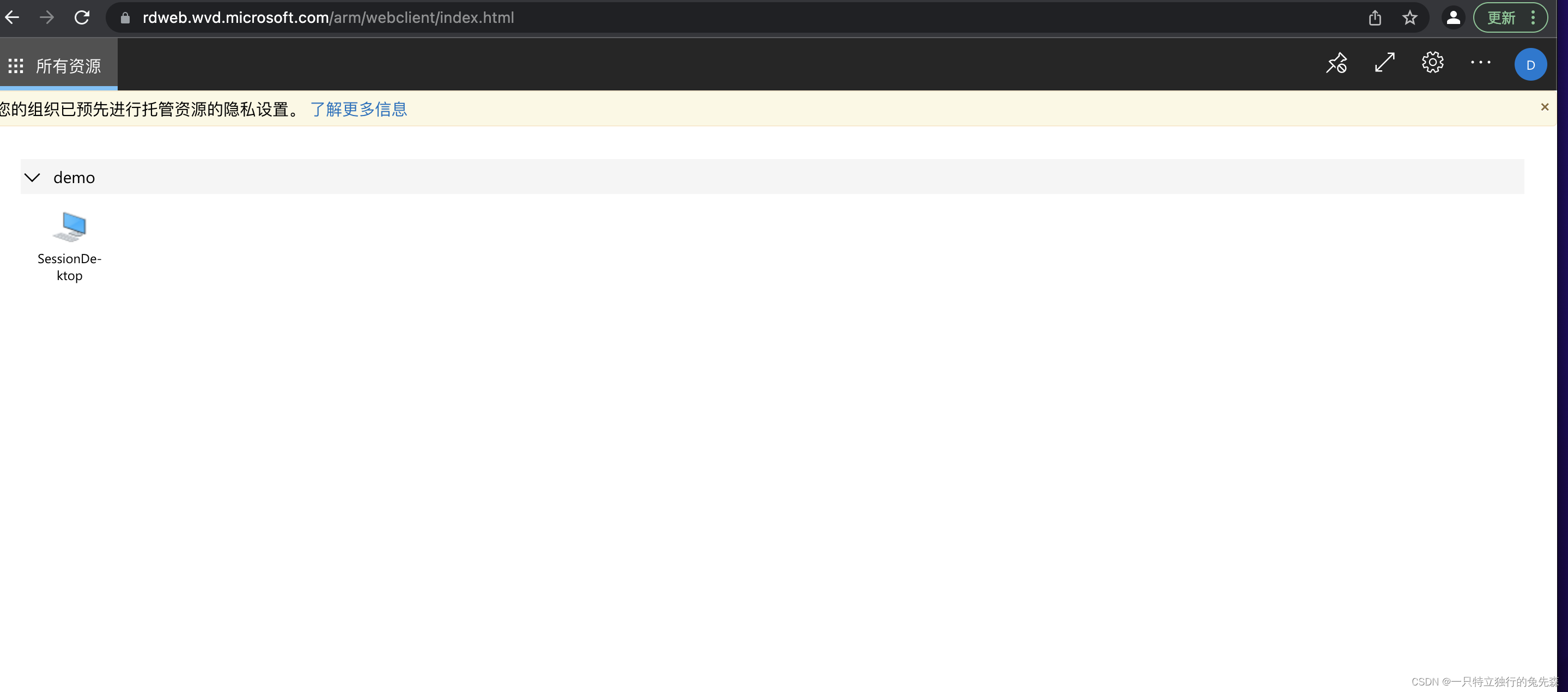Click the 更新 browser update button
Image resolution: width=1568 pixels, height=692 pixels.
(1500, 17)
